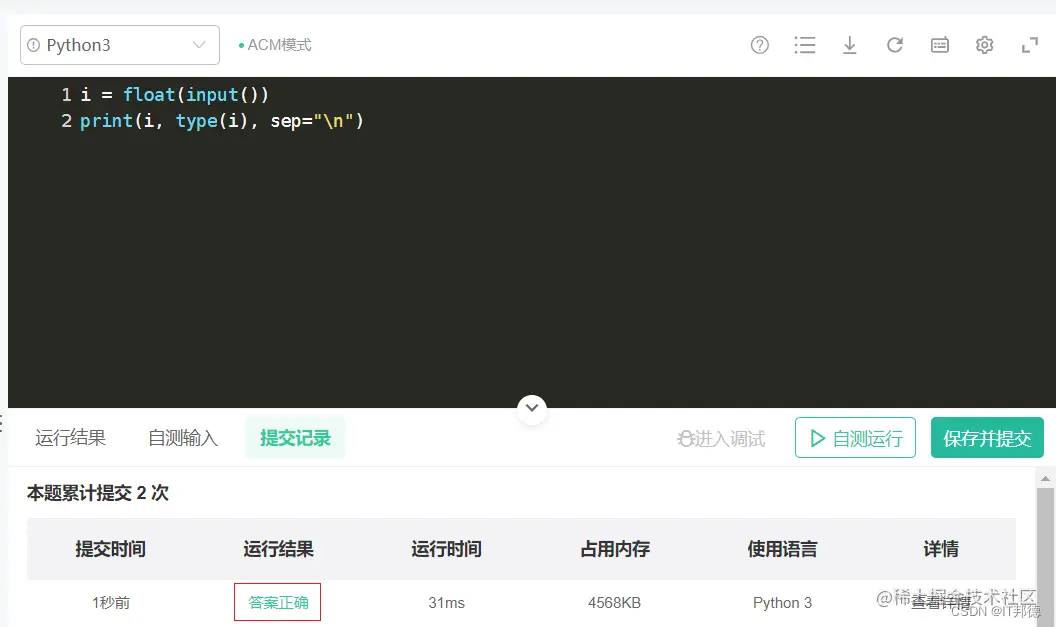Switch to the 运行结果 tab

pyautogui.click(x=70, y=437)
